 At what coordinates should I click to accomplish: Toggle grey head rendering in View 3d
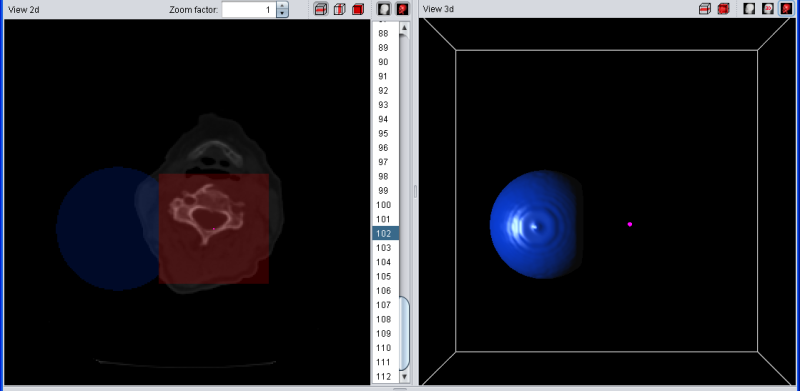tap(749, 9)
